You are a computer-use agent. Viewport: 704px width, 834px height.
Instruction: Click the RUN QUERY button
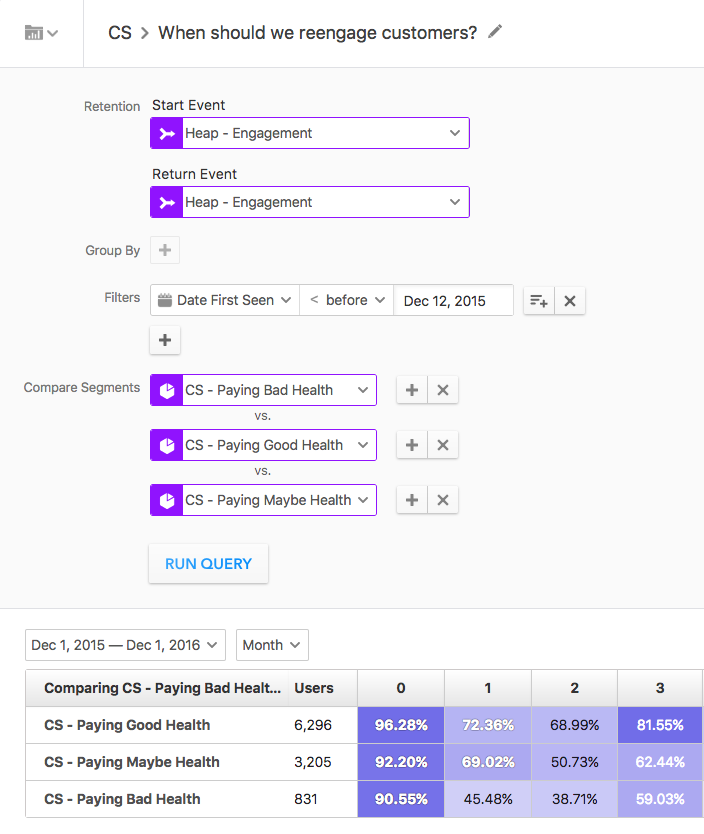tap(208, 564)
